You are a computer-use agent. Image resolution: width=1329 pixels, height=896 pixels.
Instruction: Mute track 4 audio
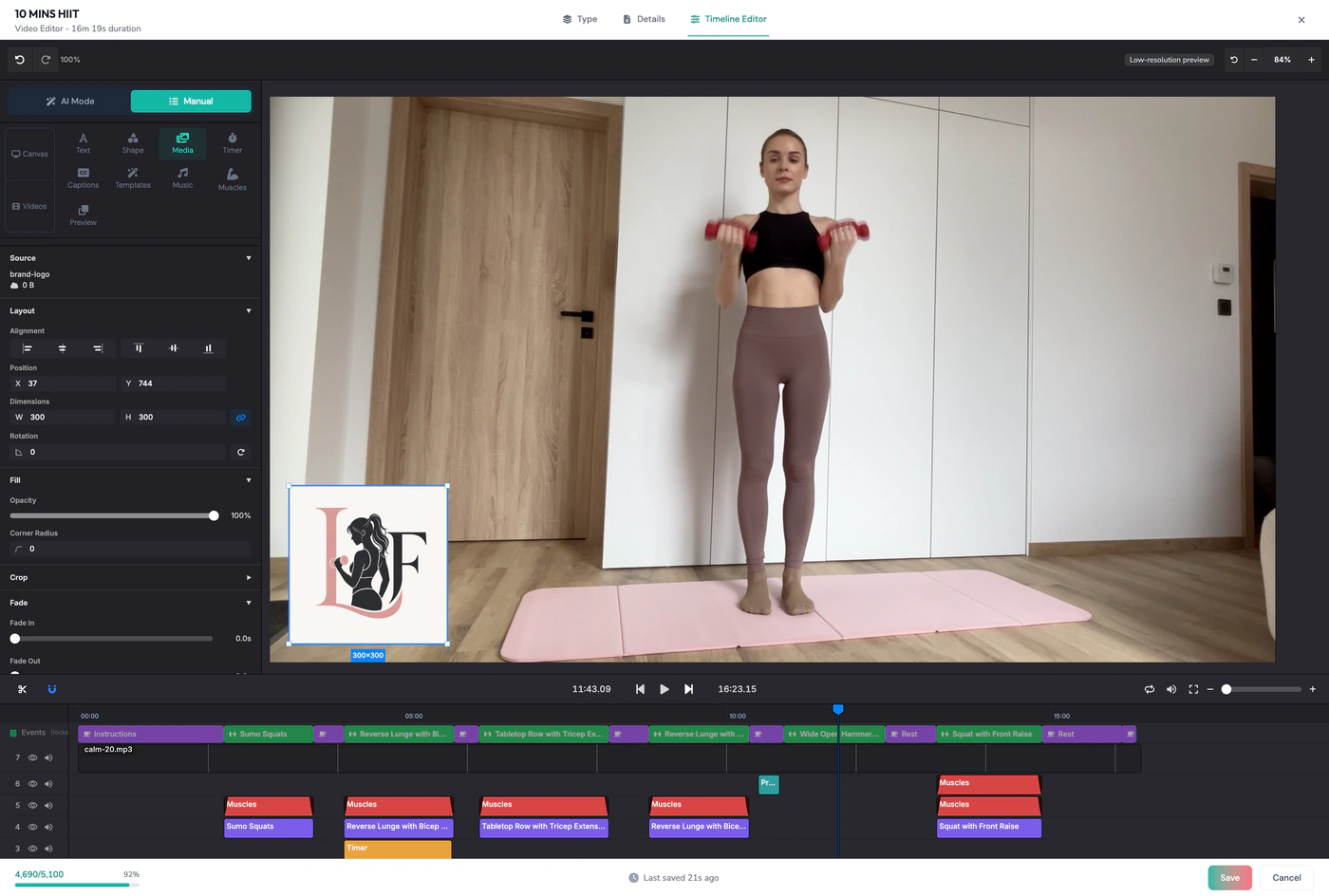(x=48, y=827)
